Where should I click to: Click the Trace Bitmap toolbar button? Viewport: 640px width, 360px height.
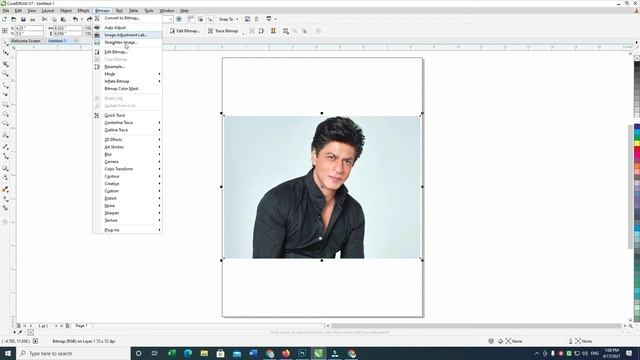(x=223, y=31)
